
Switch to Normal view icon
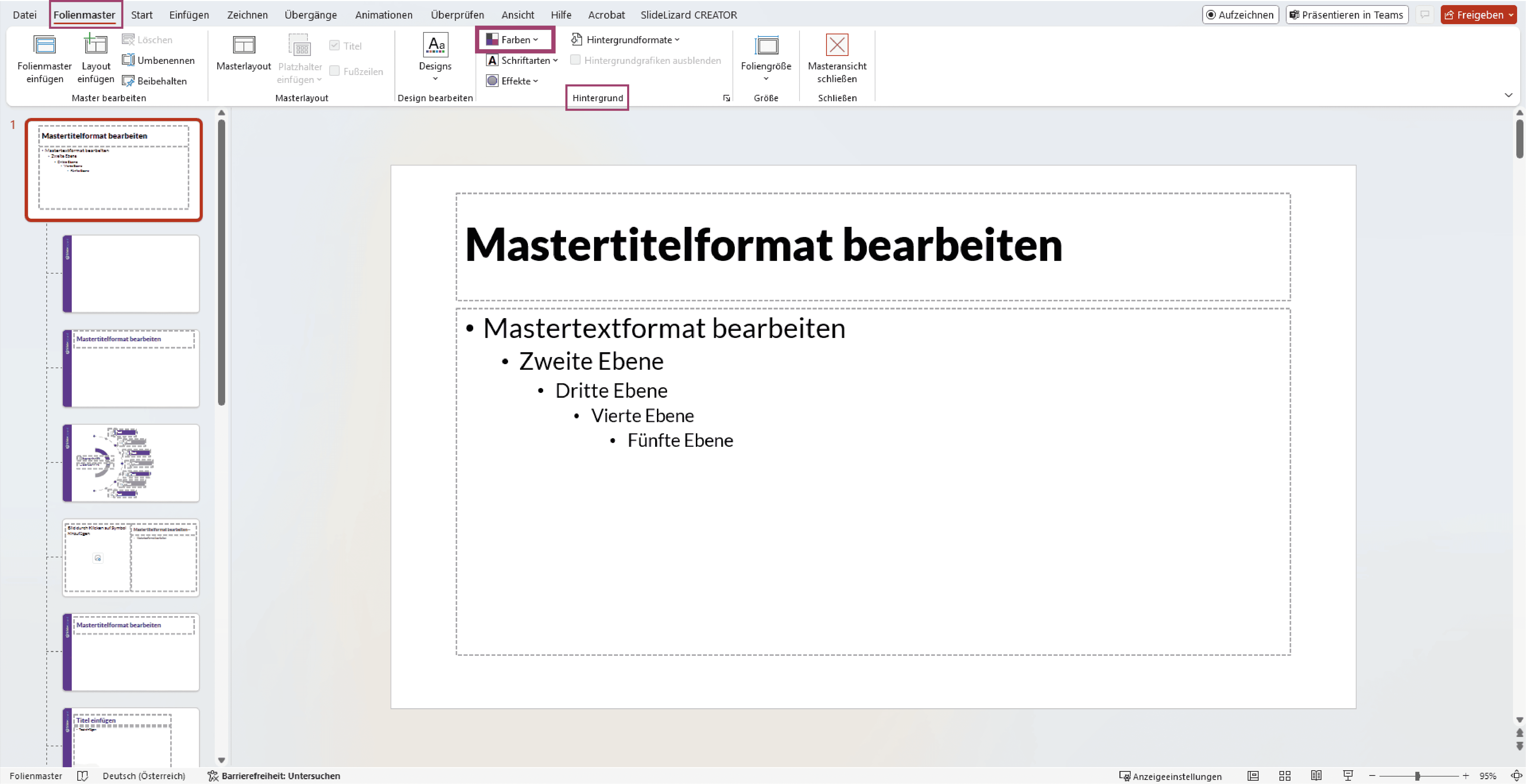coord(1253,776)
